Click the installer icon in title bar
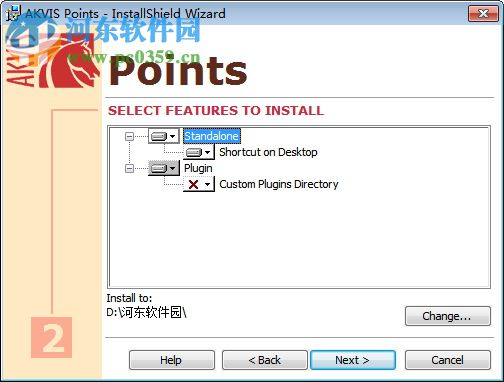This screenshot has height=382, width=504. click(x=14, y=13)
